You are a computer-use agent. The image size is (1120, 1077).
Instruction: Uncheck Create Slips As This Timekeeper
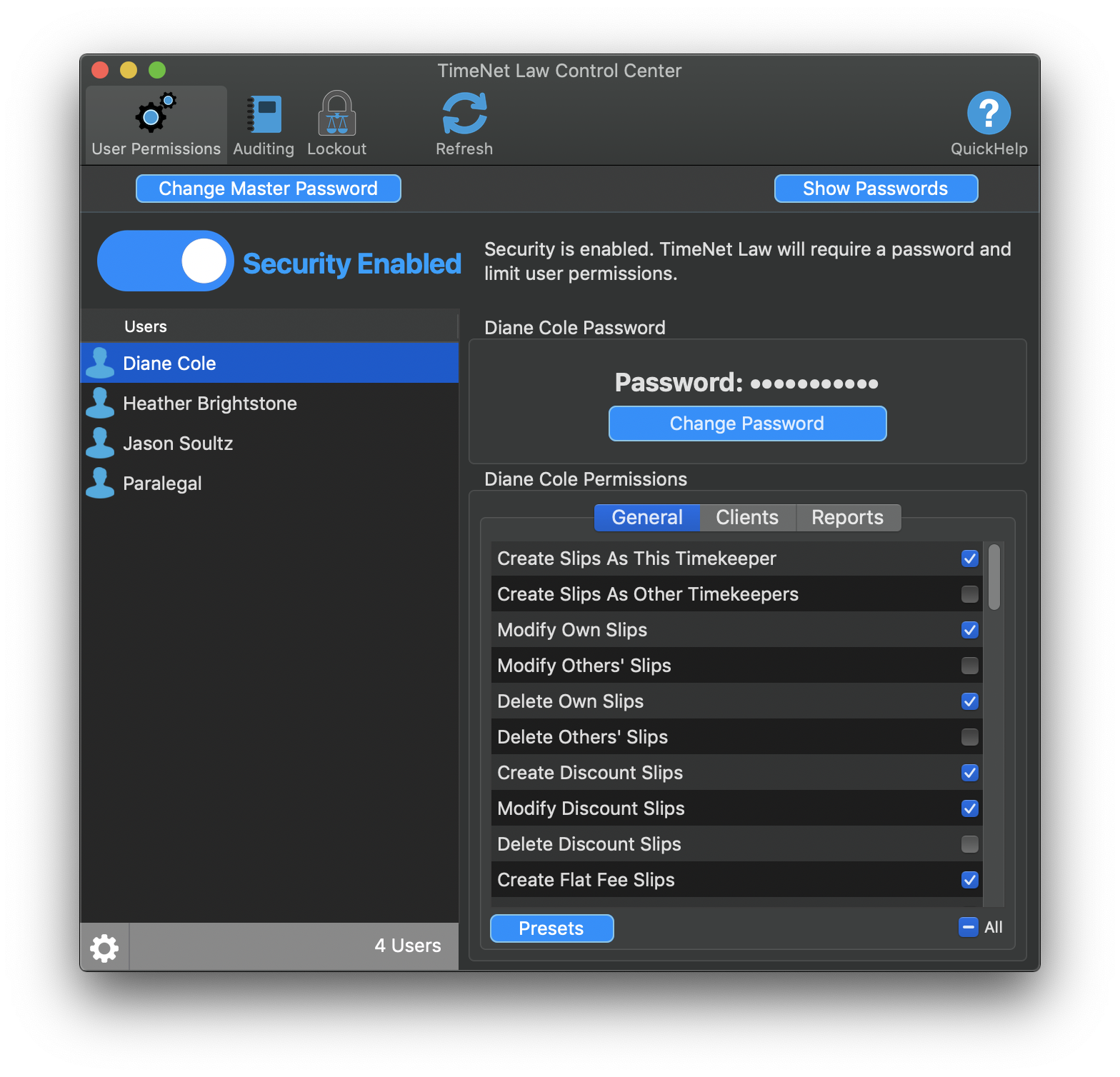(x=969, y=558)
